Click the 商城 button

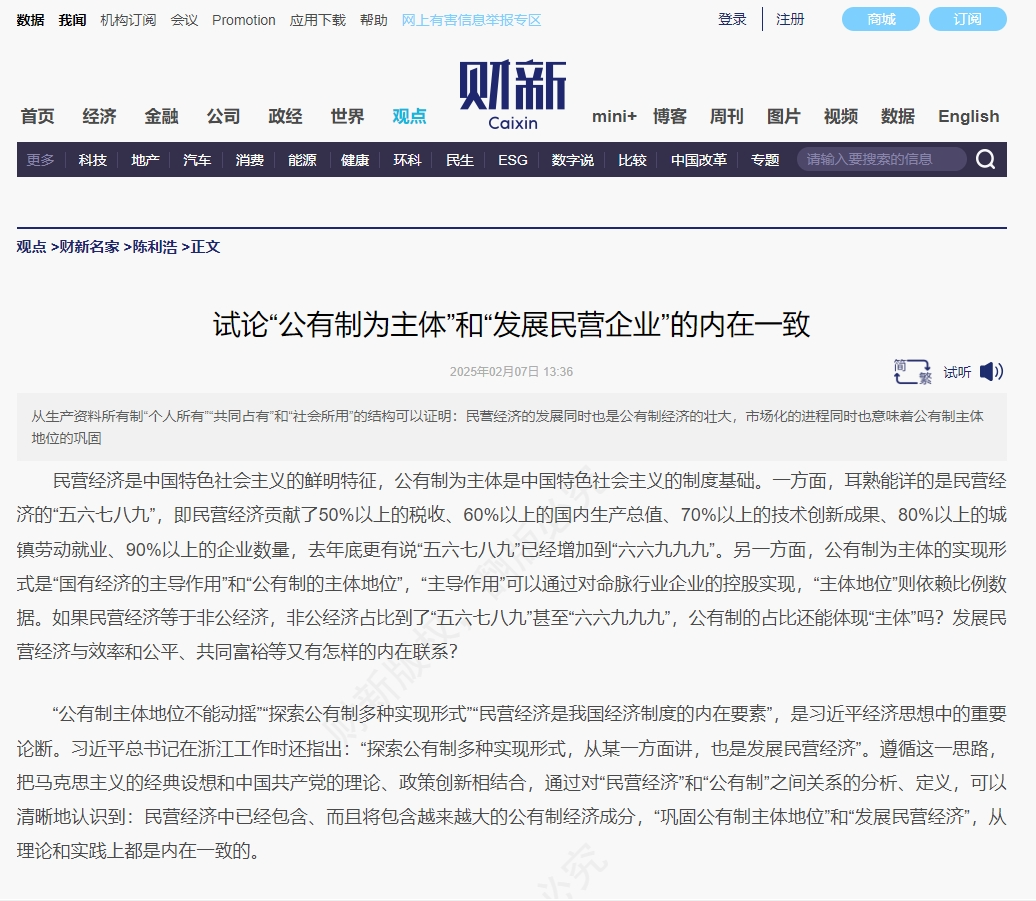pyautogui.click(x=880, y=19)
